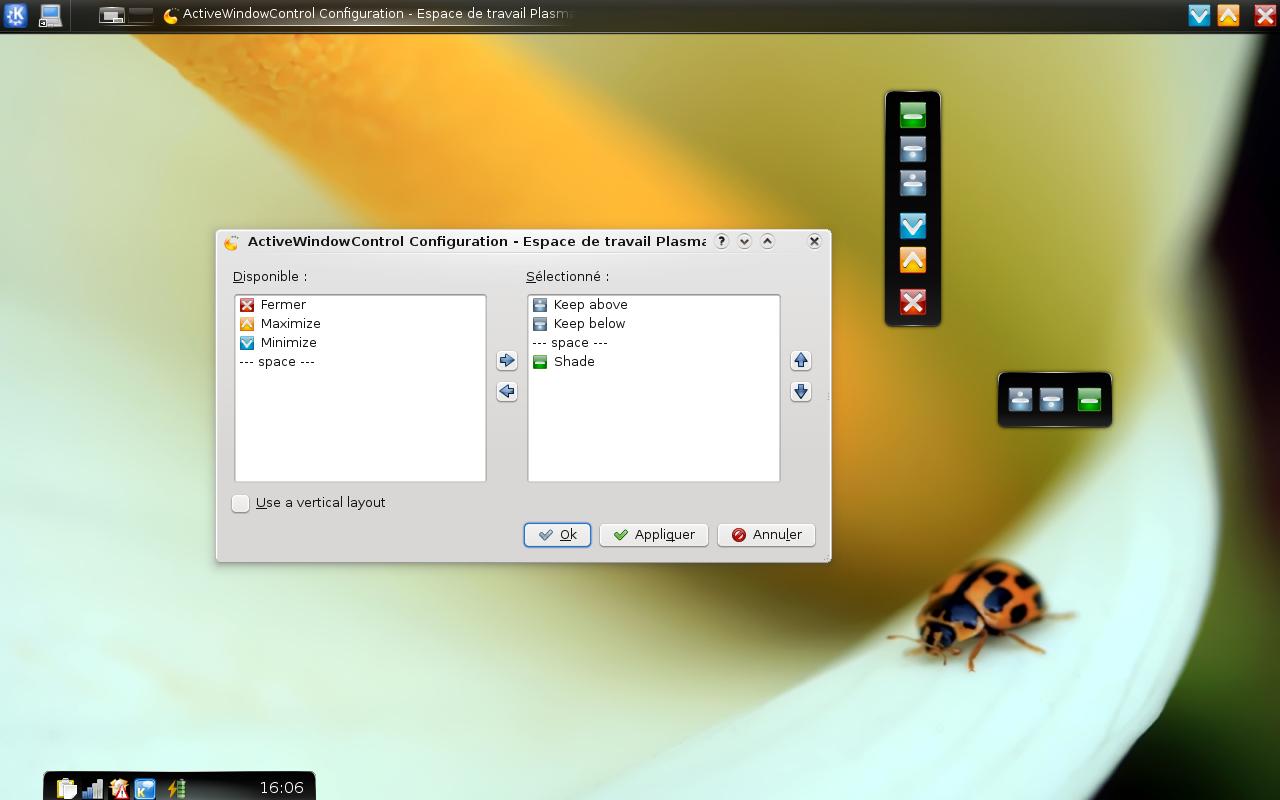This screenshot has width=1280, height=800.
Task: Click Keep below icon in horizontal widget
Action: coord(1051,400)
